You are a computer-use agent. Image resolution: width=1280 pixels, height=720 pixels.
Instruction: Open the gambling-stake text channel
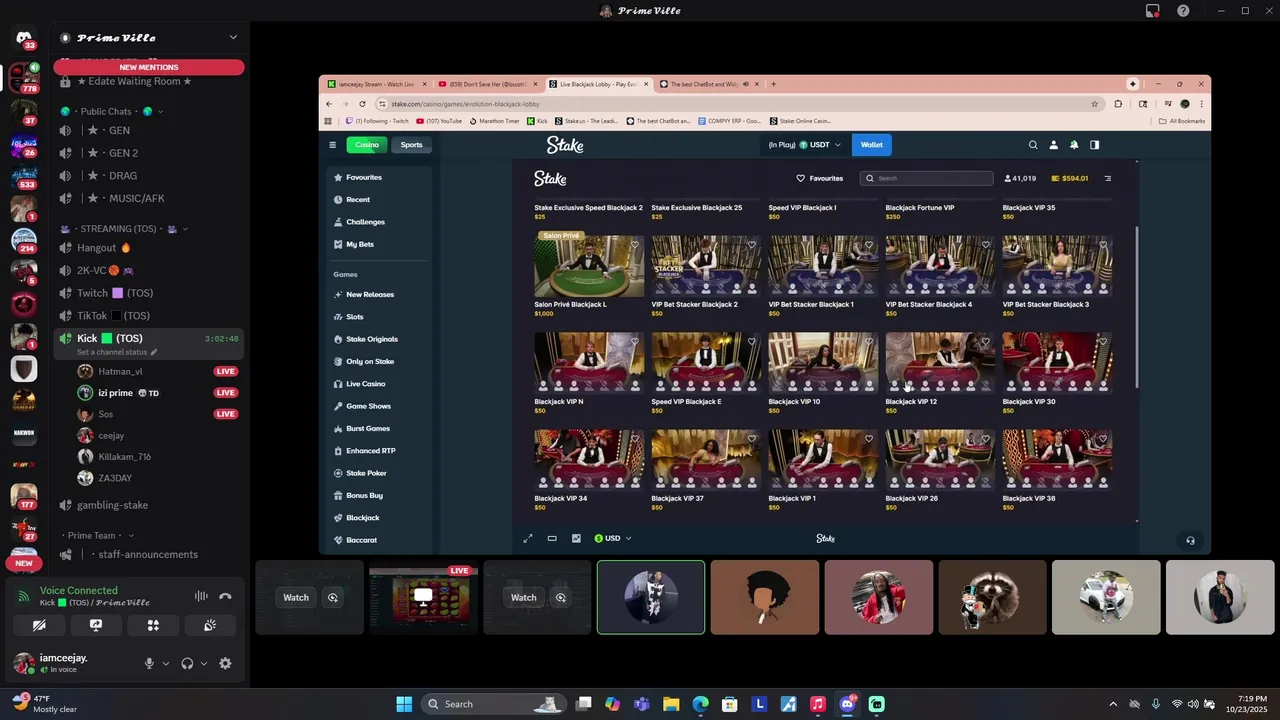[147, 505]
